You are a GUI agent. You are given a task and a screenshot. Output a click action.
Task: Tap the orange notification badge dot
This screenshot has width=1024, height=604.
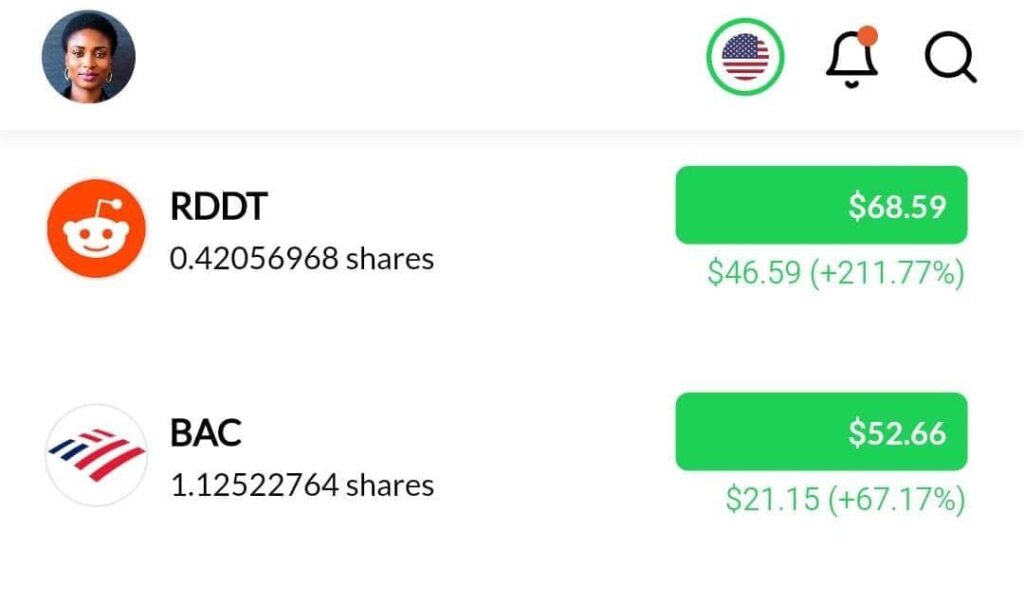867,36
